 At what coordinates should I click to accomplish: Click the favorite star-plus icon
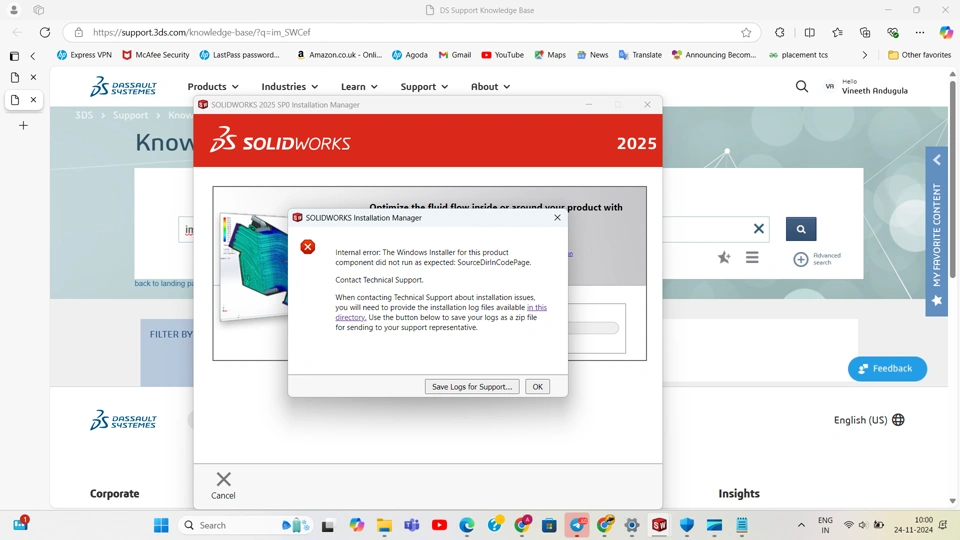724,258
